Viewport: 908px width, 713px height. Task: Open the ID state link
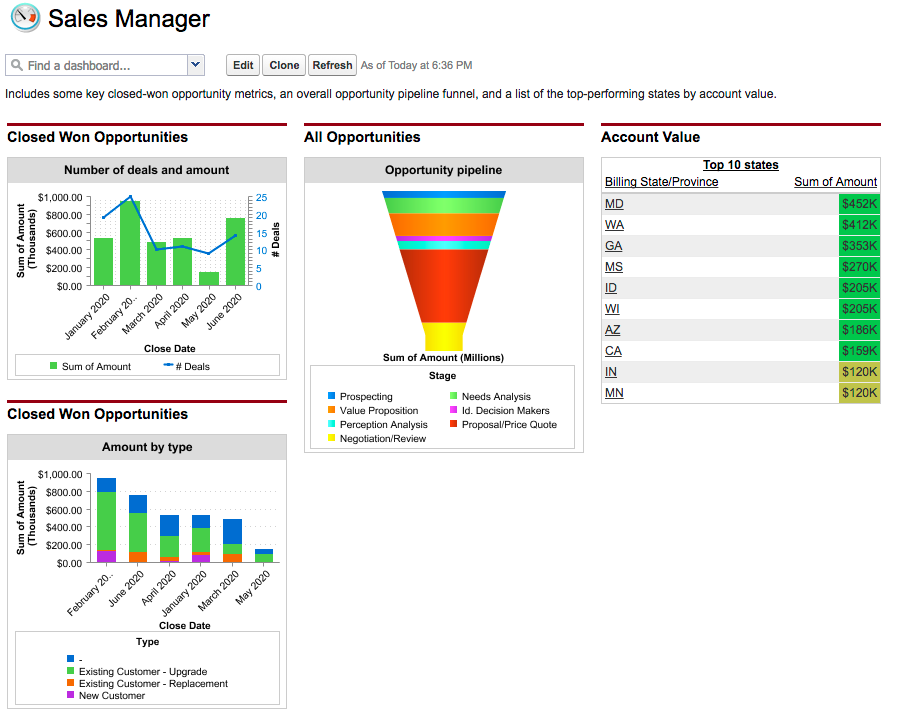pyautogui.click(x=611, y=288)
